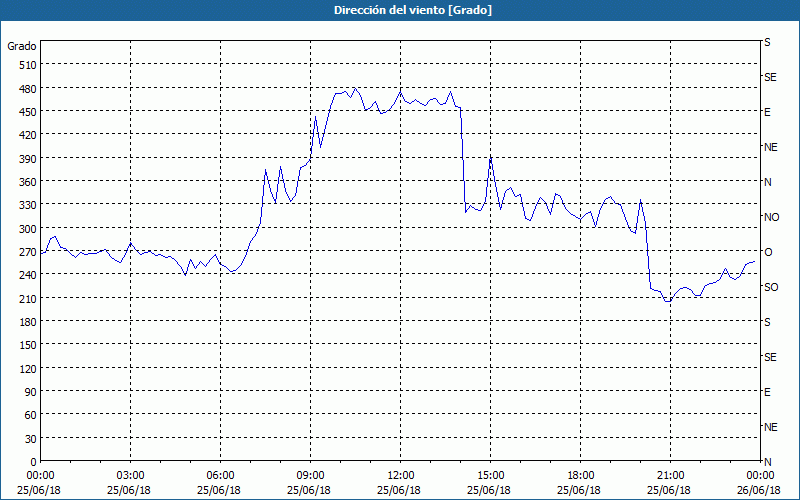
Task: Click the 12:00 time axis label
Action: tap(401, 476)
